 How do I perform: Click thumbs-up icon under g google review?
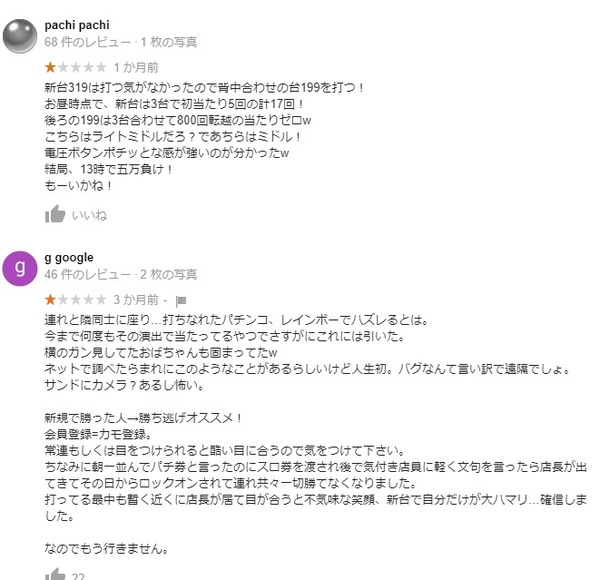55,574
